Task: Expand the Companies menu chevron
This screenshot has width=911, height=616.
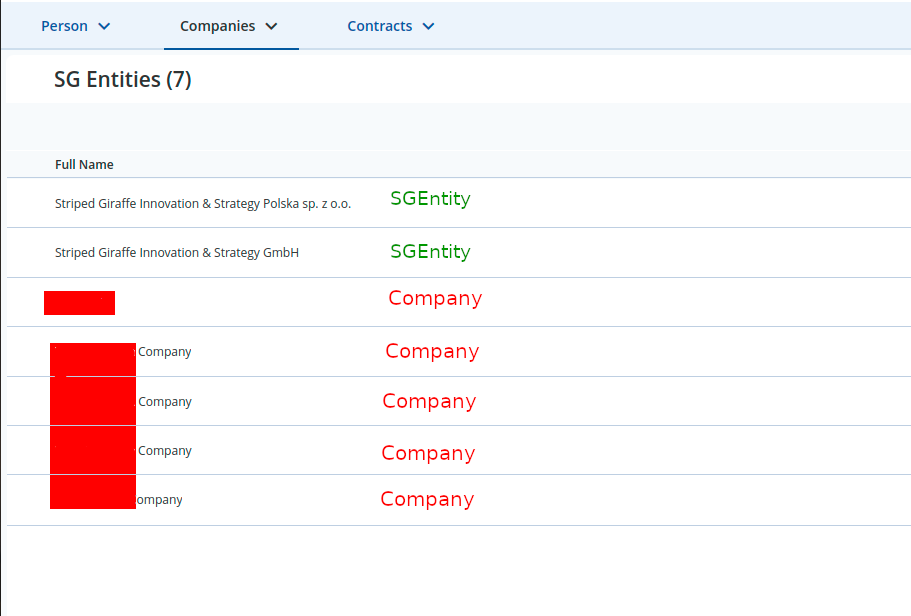Action: coord(271,26)
